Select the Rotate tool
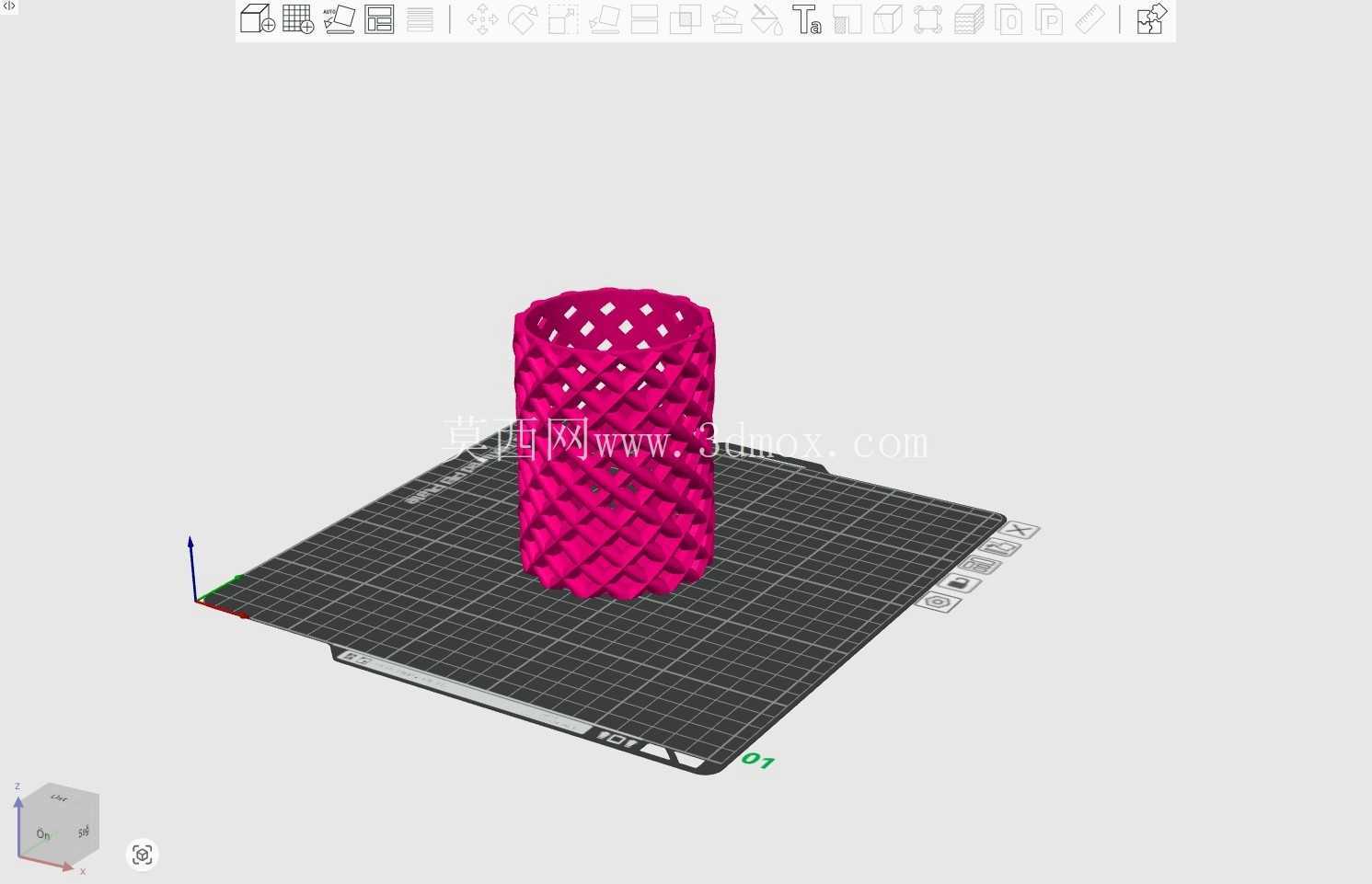The width and height of the screenshot is (1372, 884). click(x=523, y=19)
